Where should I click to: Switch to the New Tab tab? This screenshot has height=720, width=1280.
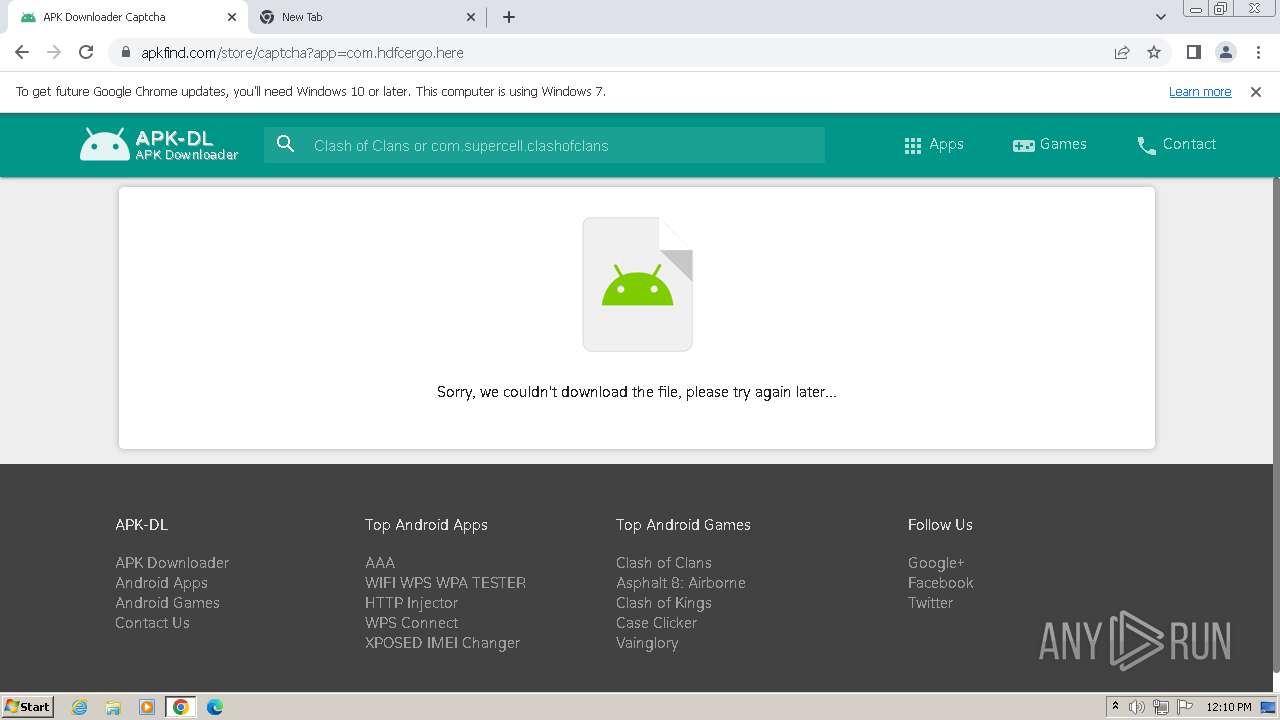[367, 17]
